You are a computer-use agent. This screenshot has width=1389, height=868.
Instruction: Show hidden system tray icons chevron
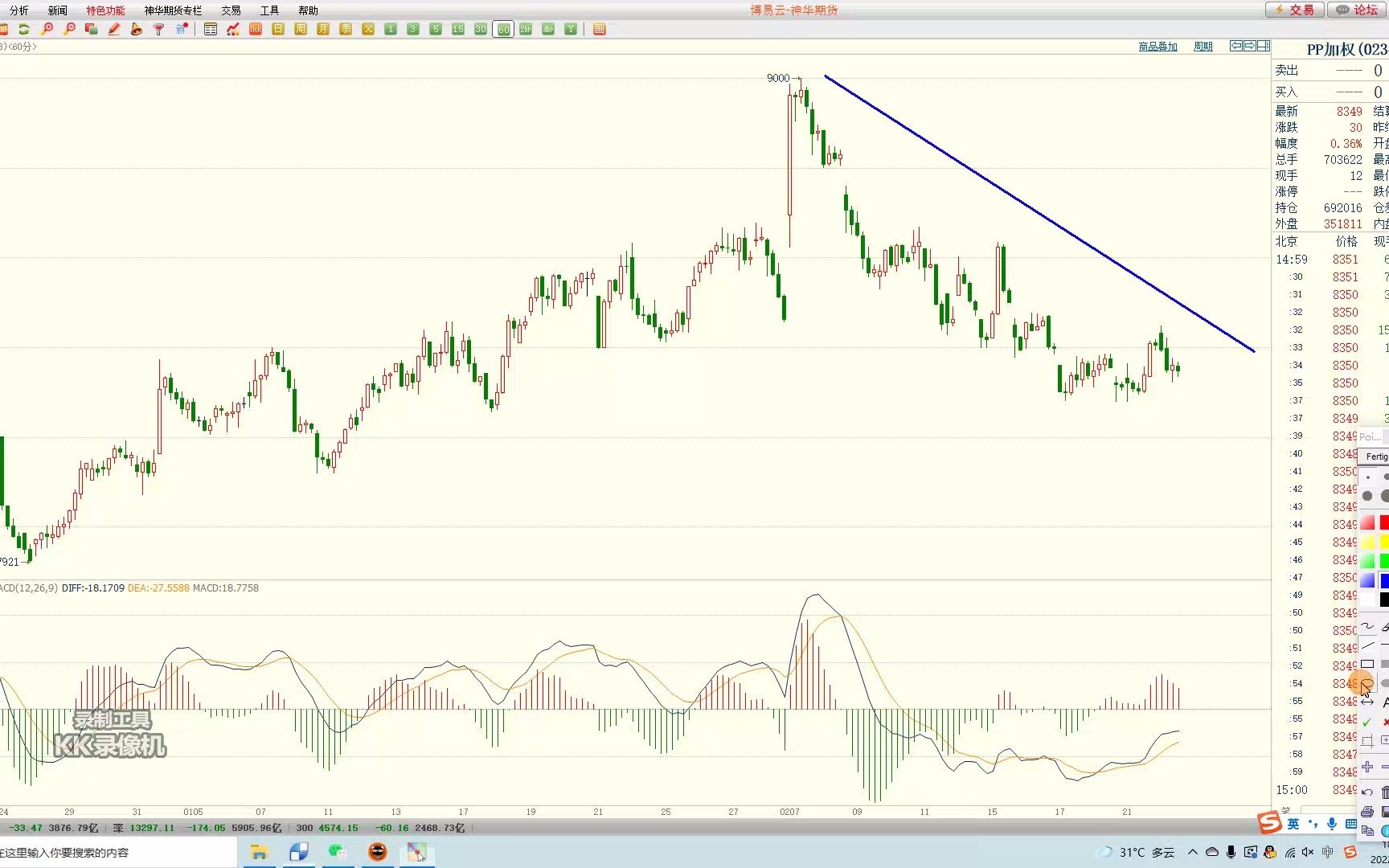[1193, 852]
